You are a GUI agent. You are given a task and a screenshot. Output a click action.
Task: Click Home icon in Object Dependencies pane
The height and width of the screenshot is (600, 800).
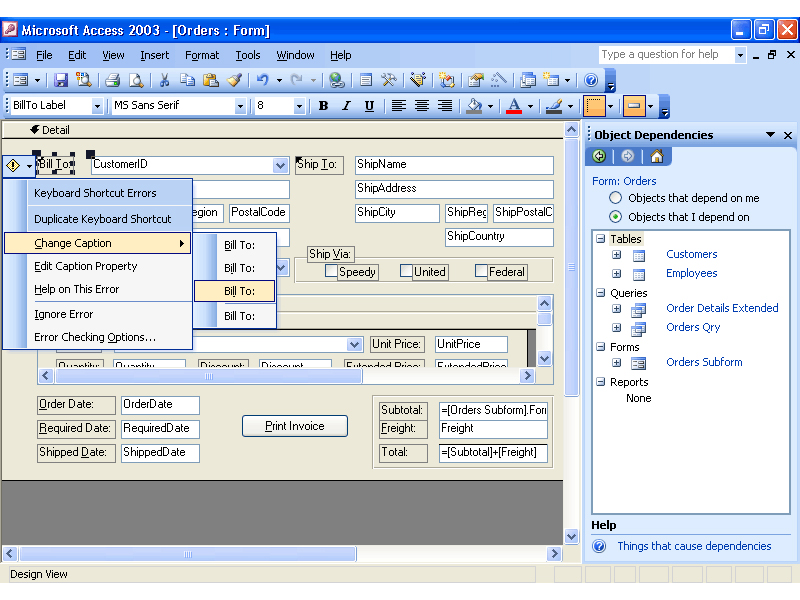click(x=656, y=156)
